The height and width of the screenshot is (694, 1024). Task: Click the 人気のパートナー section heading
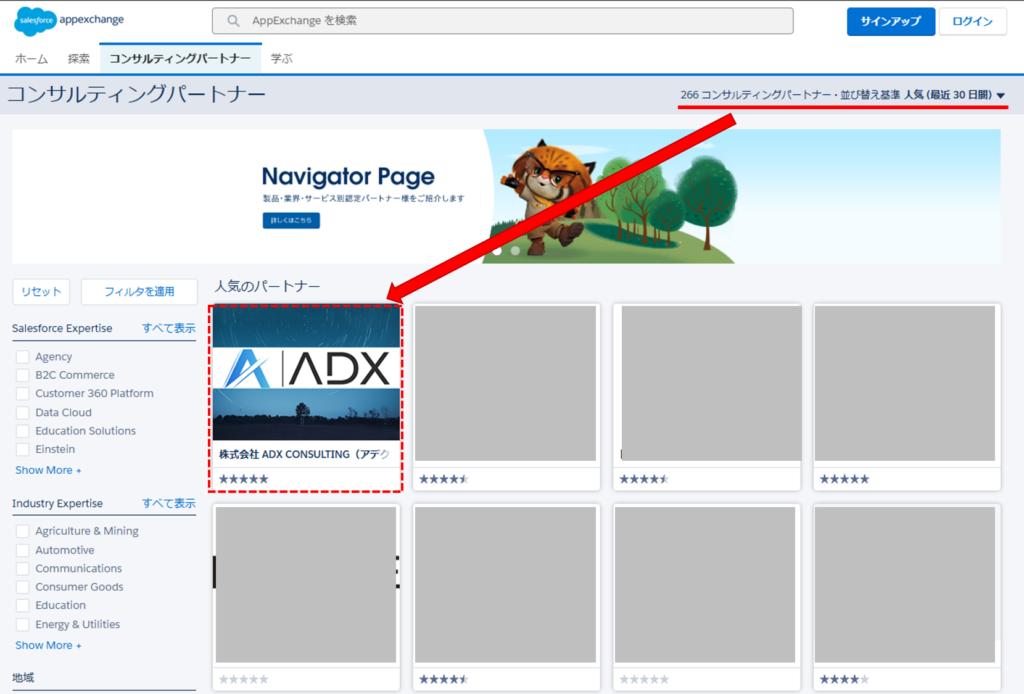pyautogui.click(x=268, y=287)
